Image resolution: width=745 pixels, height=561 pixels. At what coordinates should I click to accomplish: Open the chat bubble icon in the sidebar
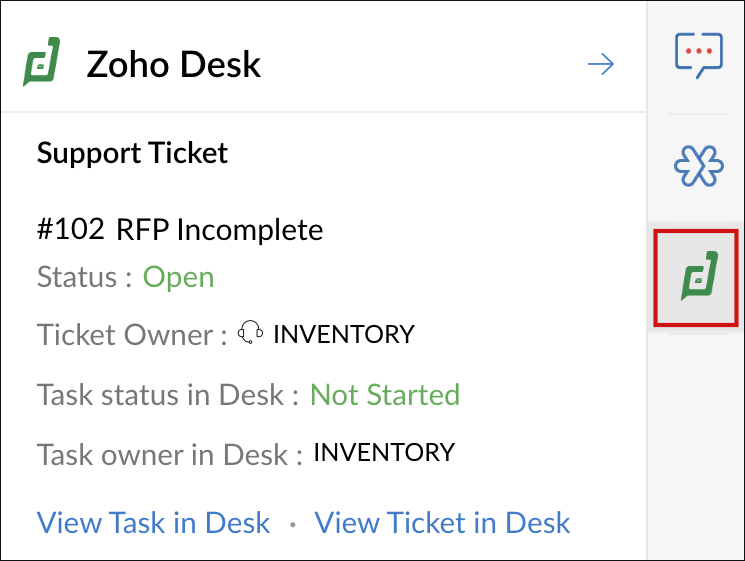click(698, 56)
